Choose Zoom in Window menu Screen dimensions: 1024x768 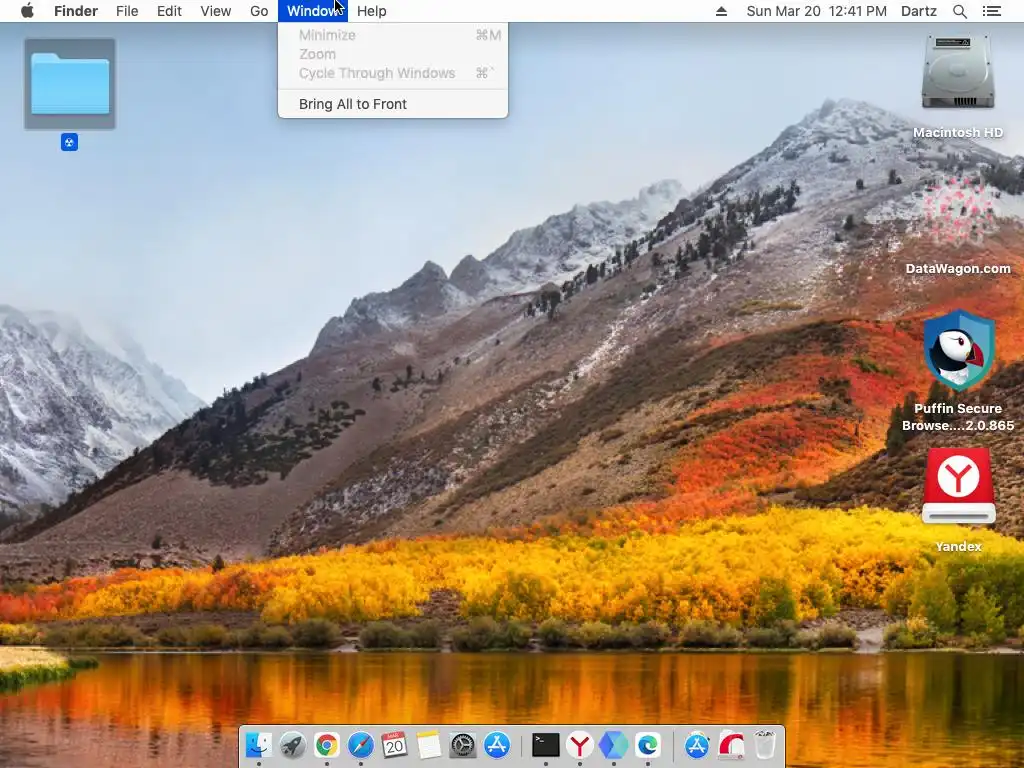coord(392,54)
